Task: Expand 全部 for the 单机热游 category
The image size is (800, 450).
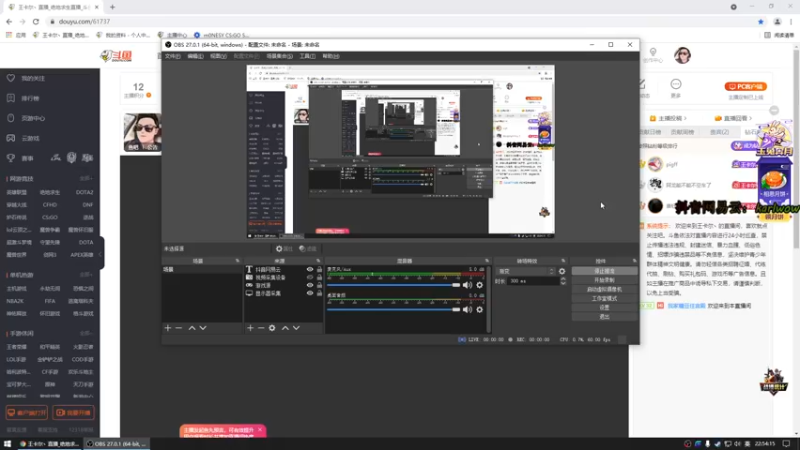Action: coord(86,275)
